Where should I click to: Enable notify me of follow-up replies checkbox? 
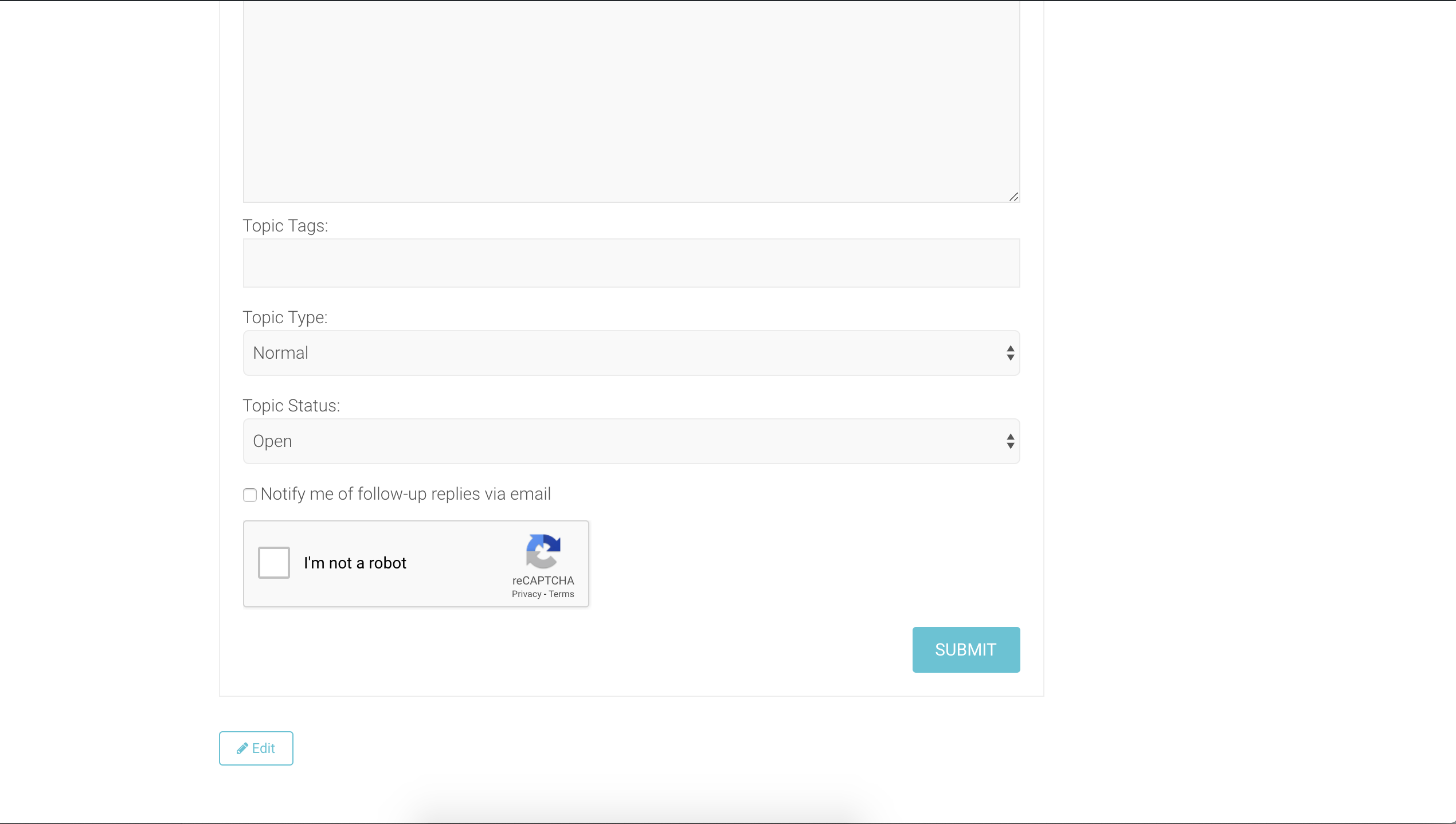point(250,495)
